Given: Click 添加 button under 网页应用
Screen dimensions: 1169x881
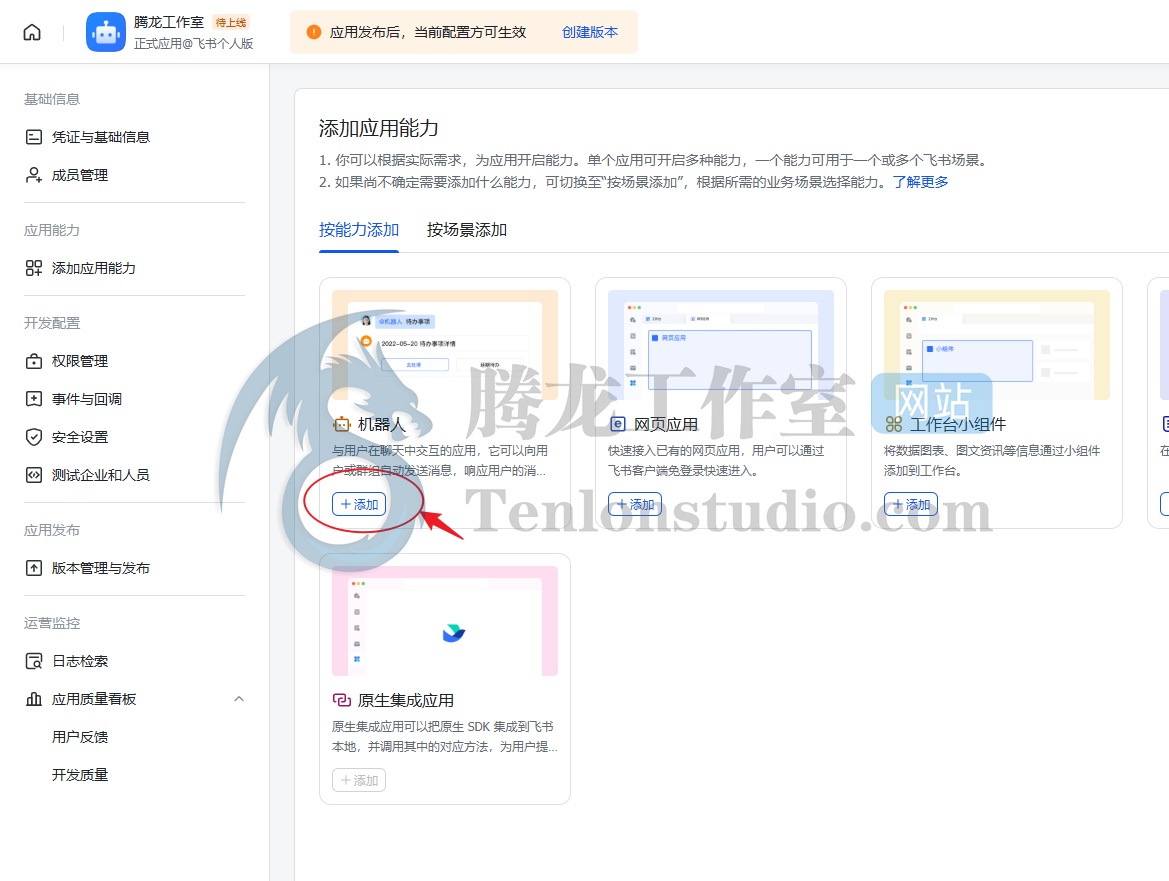Looking at the screenshot, I should pos(635,505).
